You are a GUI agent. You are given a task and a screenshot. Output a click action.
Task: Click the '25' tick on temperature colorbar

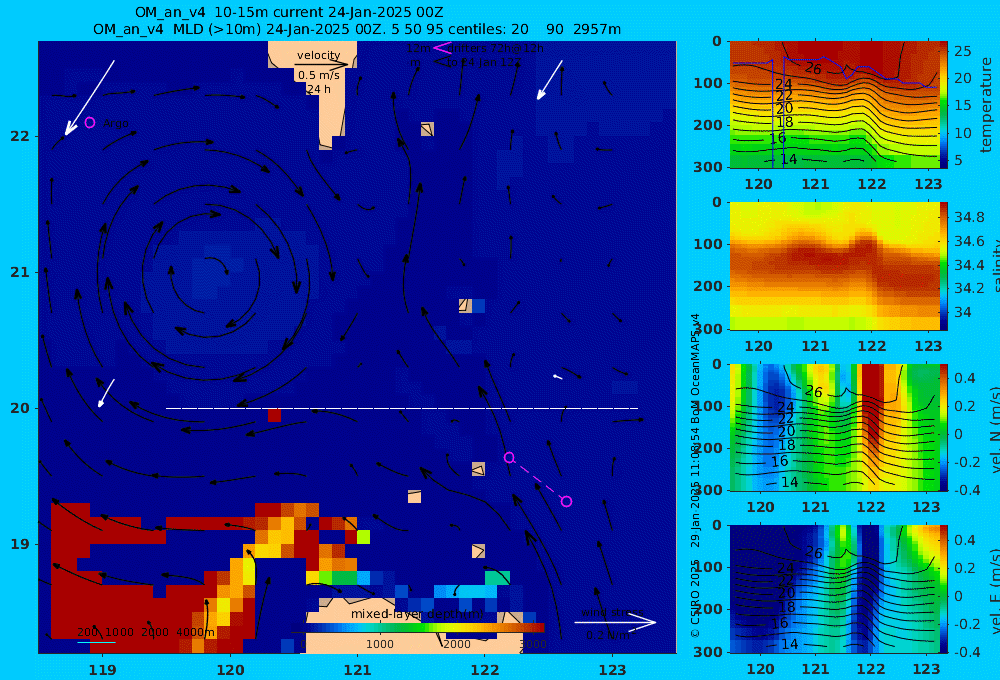(x=963, y=50)
